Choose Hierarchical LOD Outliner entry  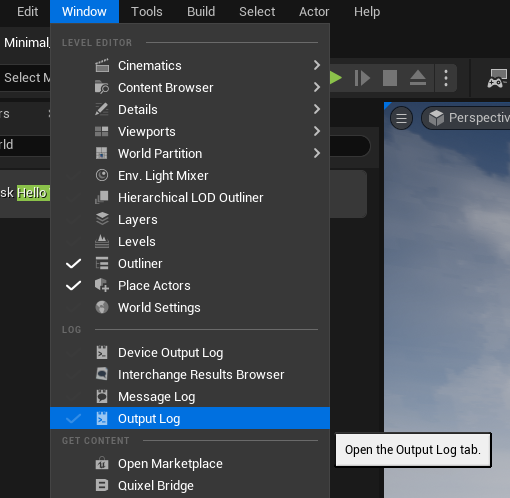(190, 197)
